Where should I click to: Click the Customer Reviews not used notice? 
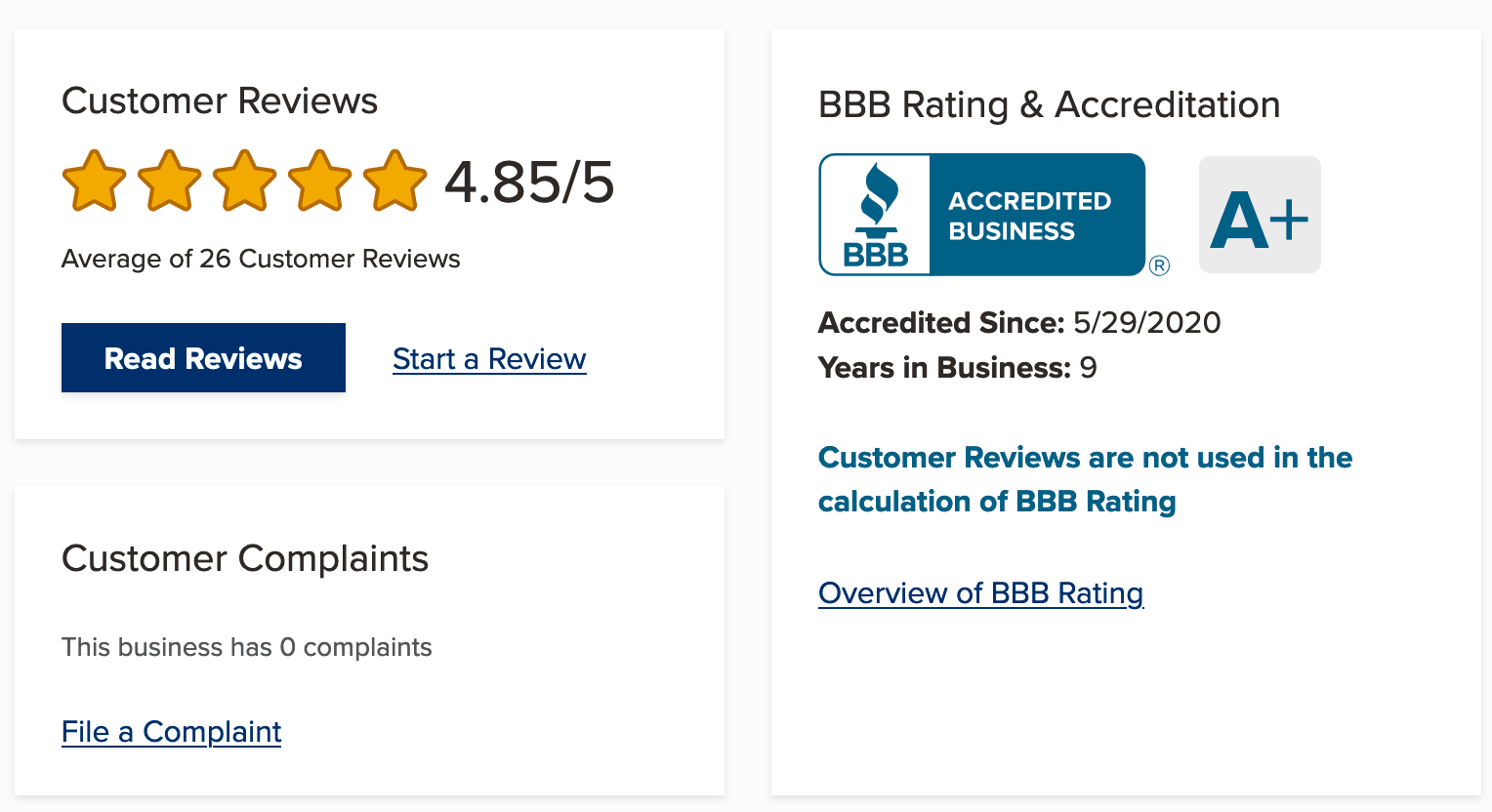pos(1085,479)
